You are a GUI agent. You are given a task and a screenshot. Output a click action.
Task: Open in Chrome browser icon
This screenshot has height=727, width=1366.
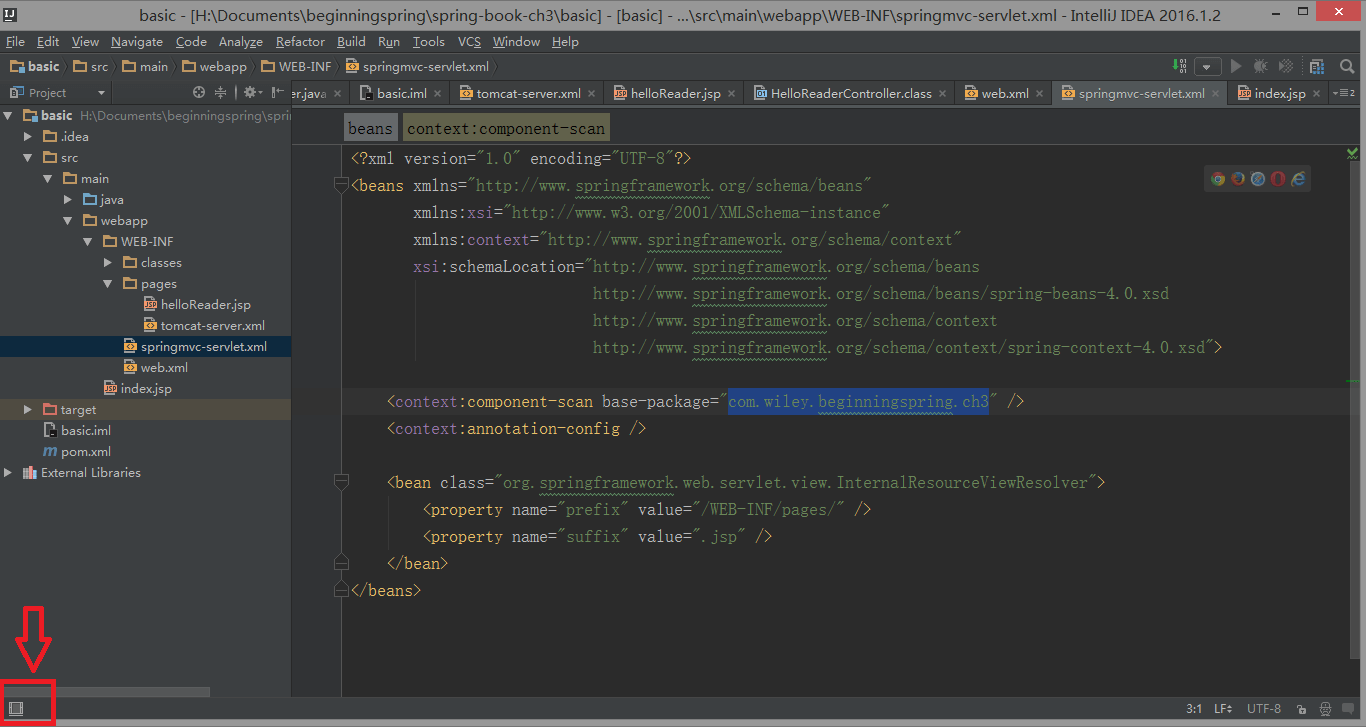(x=1218, y=179)
